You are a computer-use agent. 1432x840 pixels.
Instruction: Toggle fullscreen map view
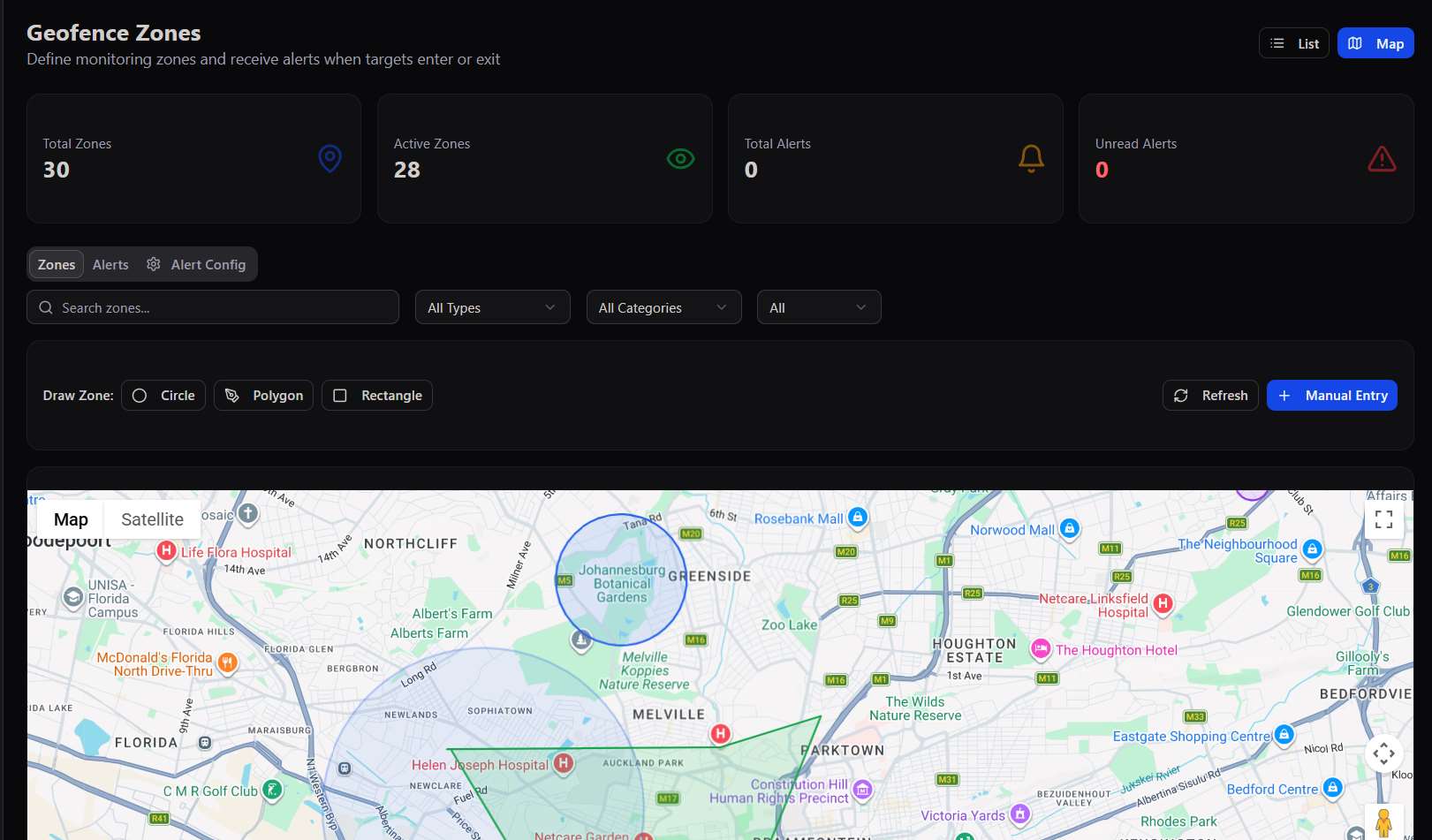tap(1383, 519)
